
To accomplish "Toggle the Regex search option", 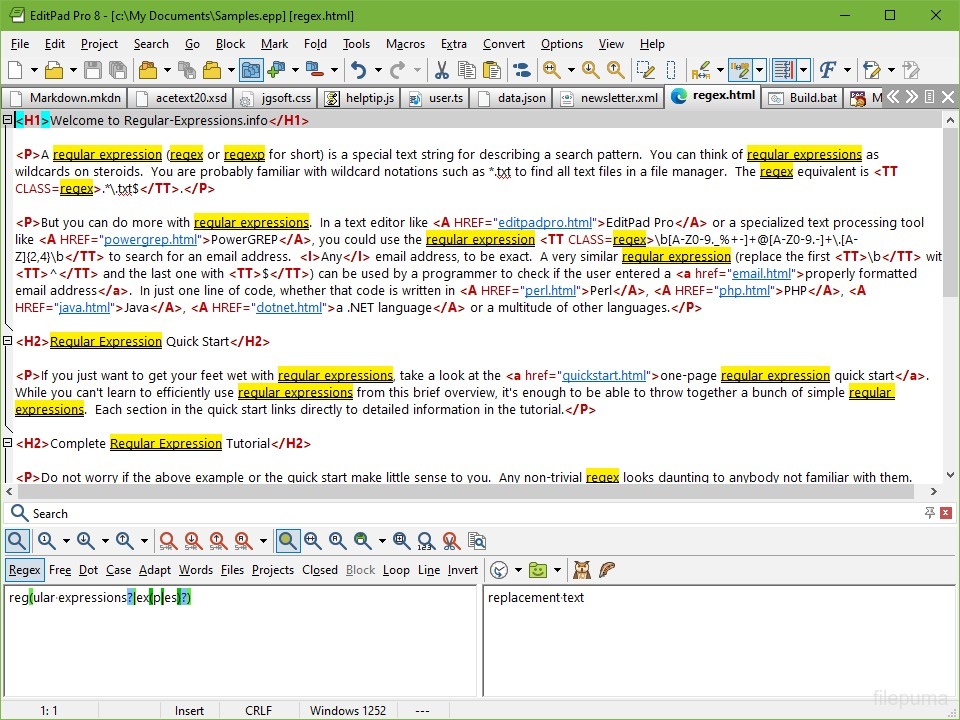I will click(25, 570).
